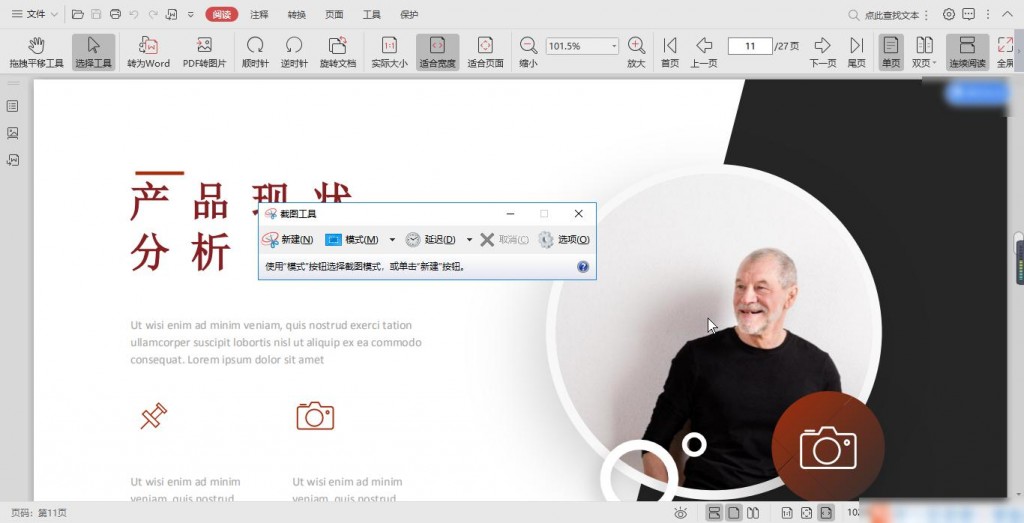The height and width of the screenshot is (523, 1024).
Task: Jump to the last page (尾页)
Action: click(x=857, y=52)
